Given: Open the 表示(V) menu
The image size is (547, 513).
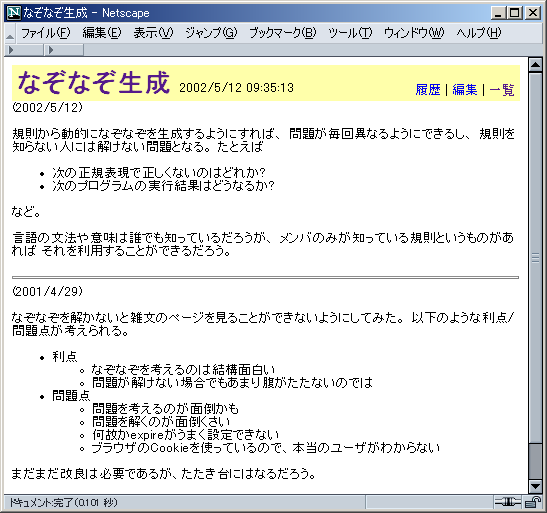Looking at the screenshot, I should point(153,33).
